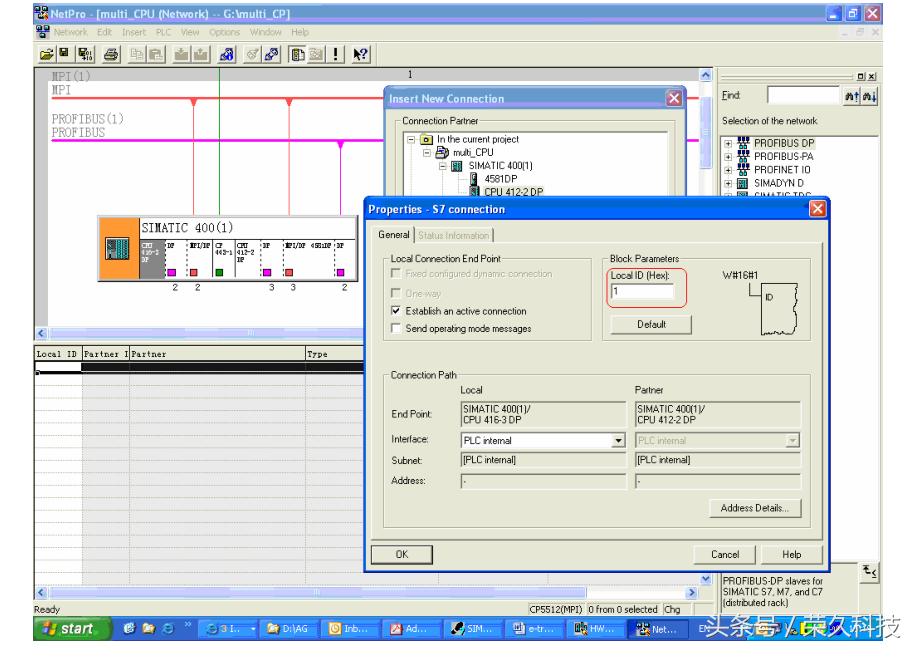
Task: Expand the PROFIBUS DP catalog node
Action: pyautogui.click(x=728, y=143)
